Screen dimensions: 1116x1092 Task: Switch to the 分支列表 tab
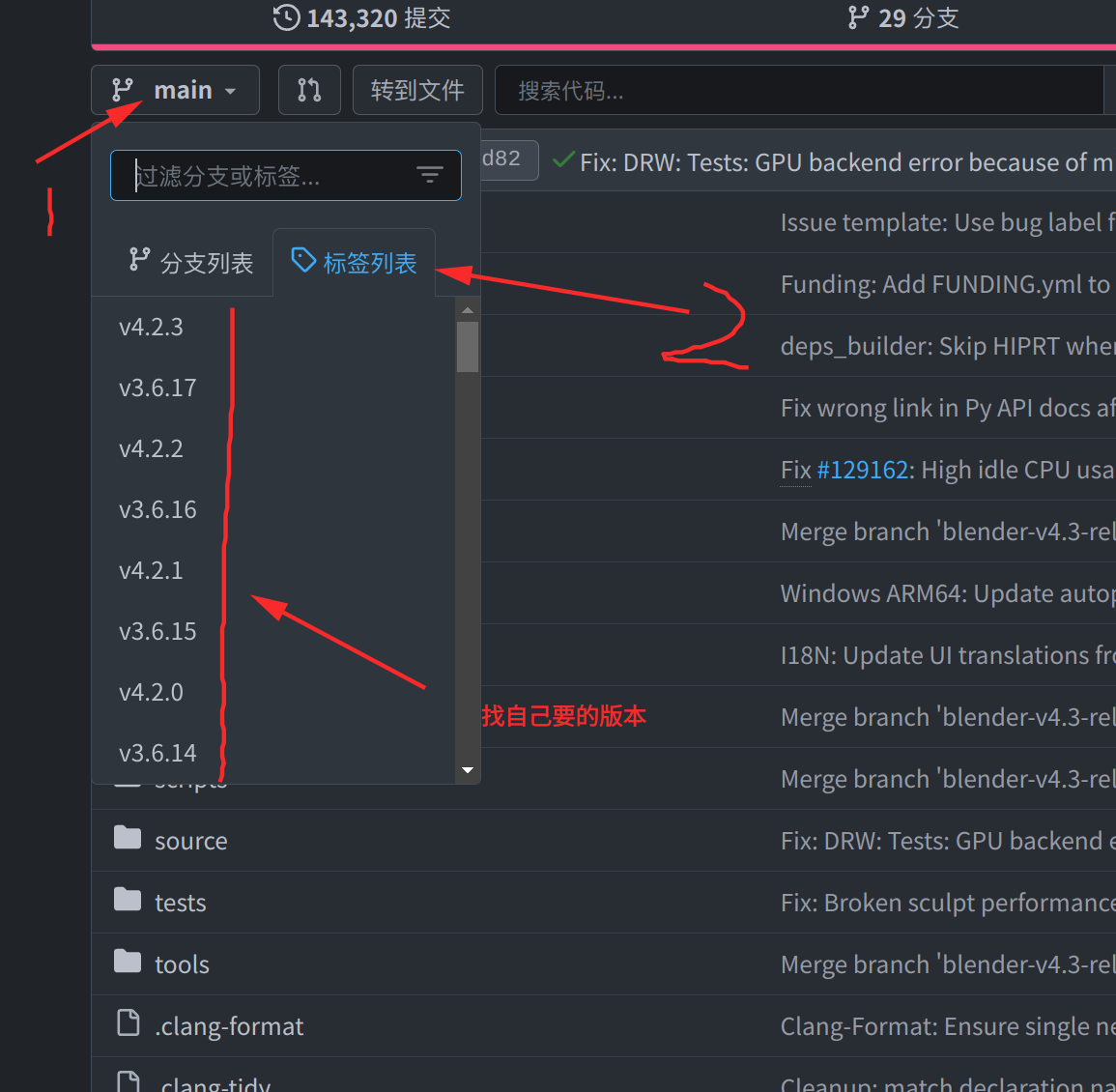(x=190, y=262)
